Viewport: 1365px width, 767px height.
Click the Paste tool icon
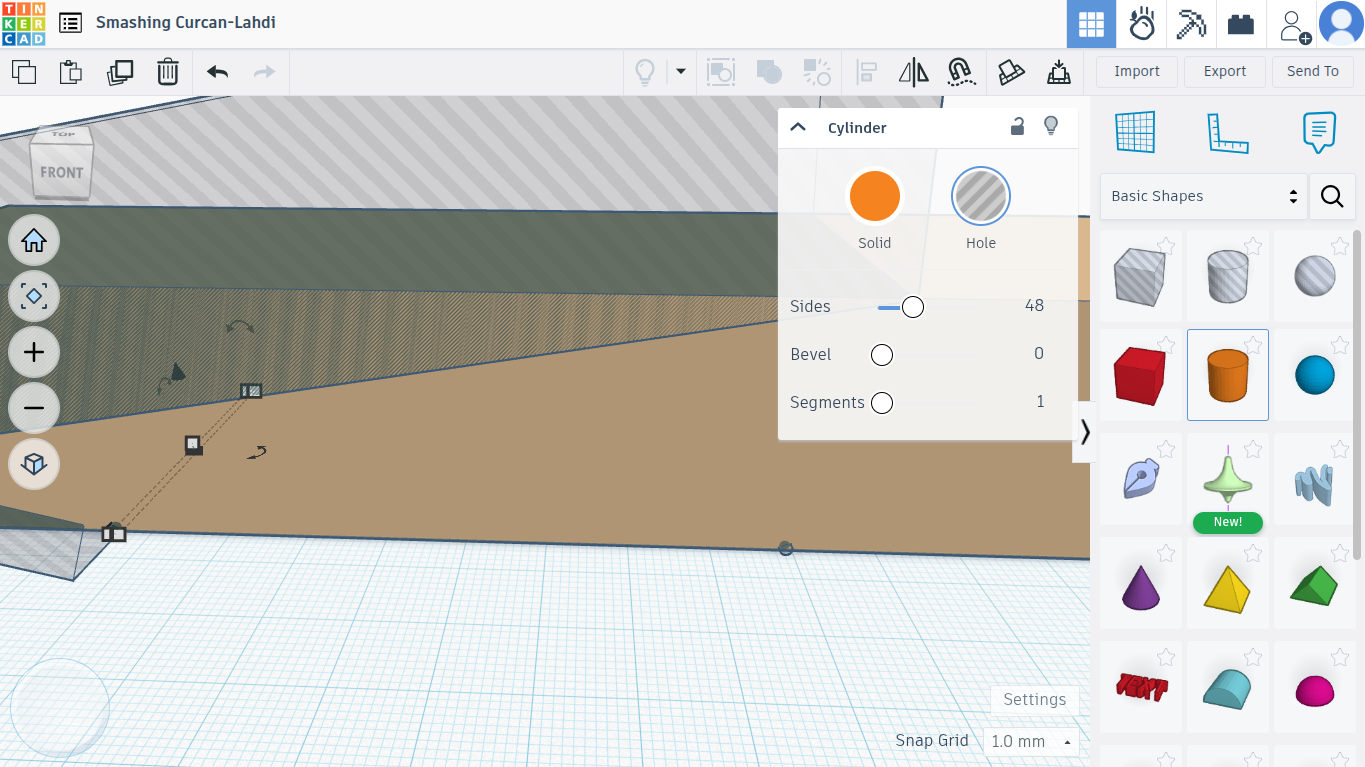coord(71,72)
